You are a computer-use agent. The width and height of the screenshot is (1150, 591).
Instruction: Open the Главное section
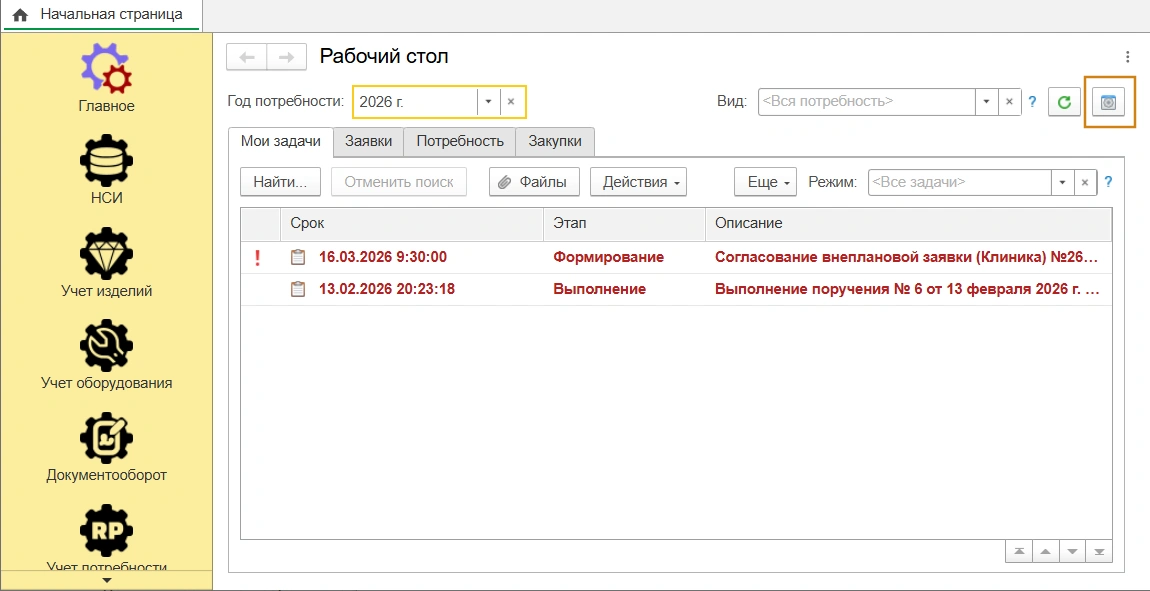tap(106, 78)
